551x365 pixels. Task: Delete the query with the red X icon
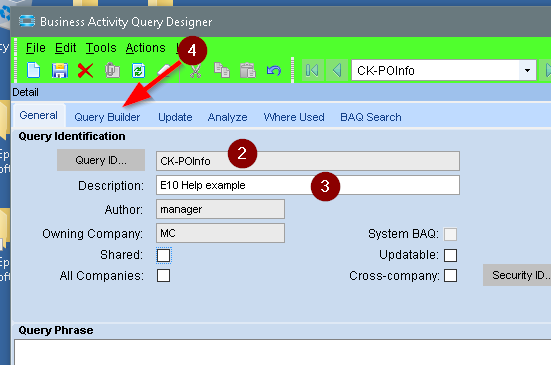point(85,71)
